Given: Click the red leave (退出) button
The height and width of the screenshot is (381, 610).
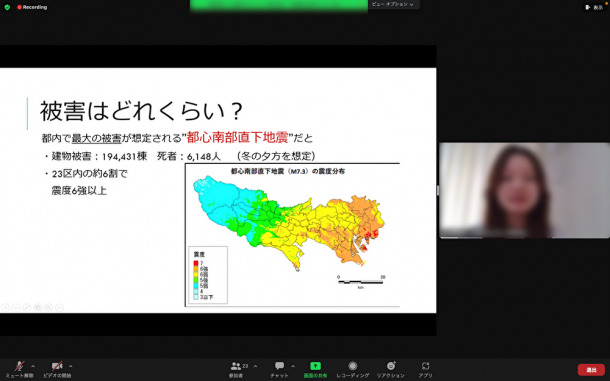Looking at the screenshot, I should (x=591, y=370).
